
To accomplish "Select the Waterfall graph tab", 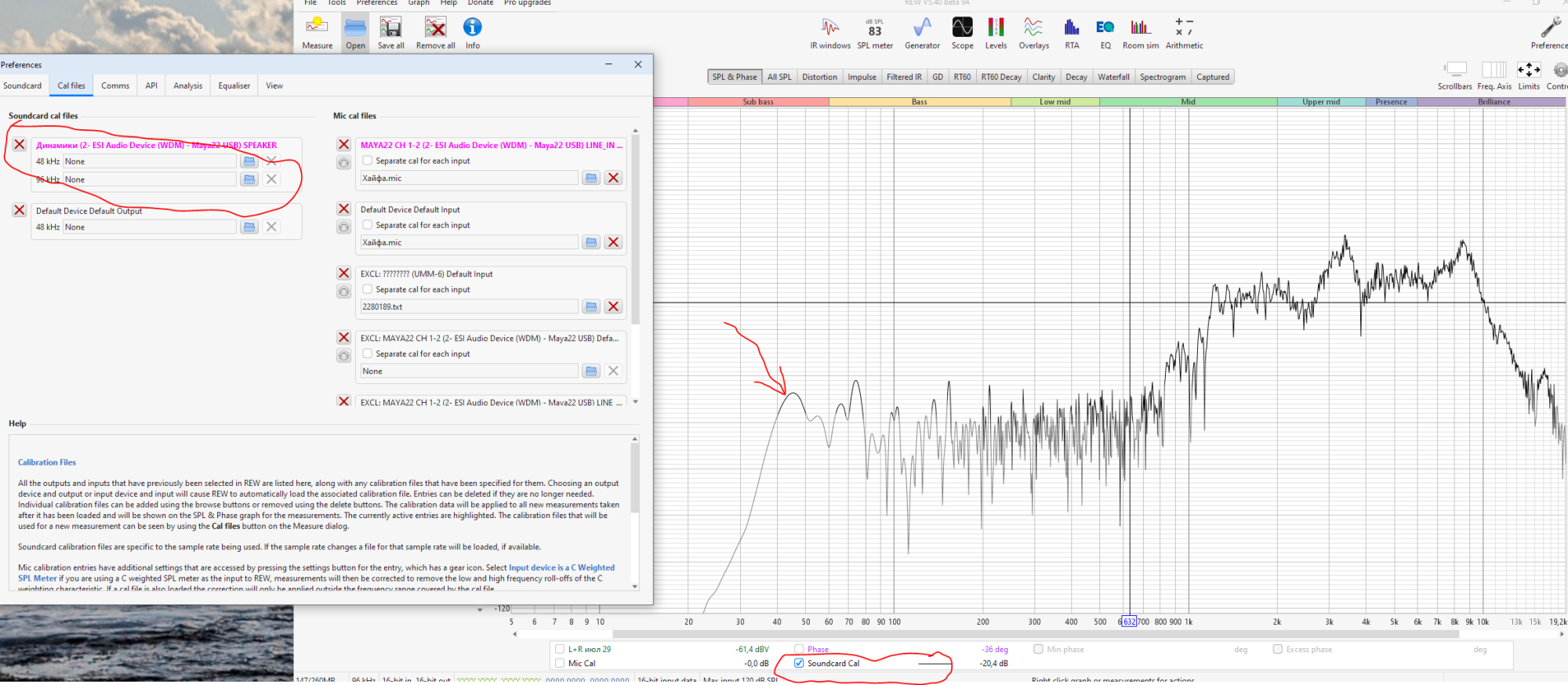I will 1112,77.
